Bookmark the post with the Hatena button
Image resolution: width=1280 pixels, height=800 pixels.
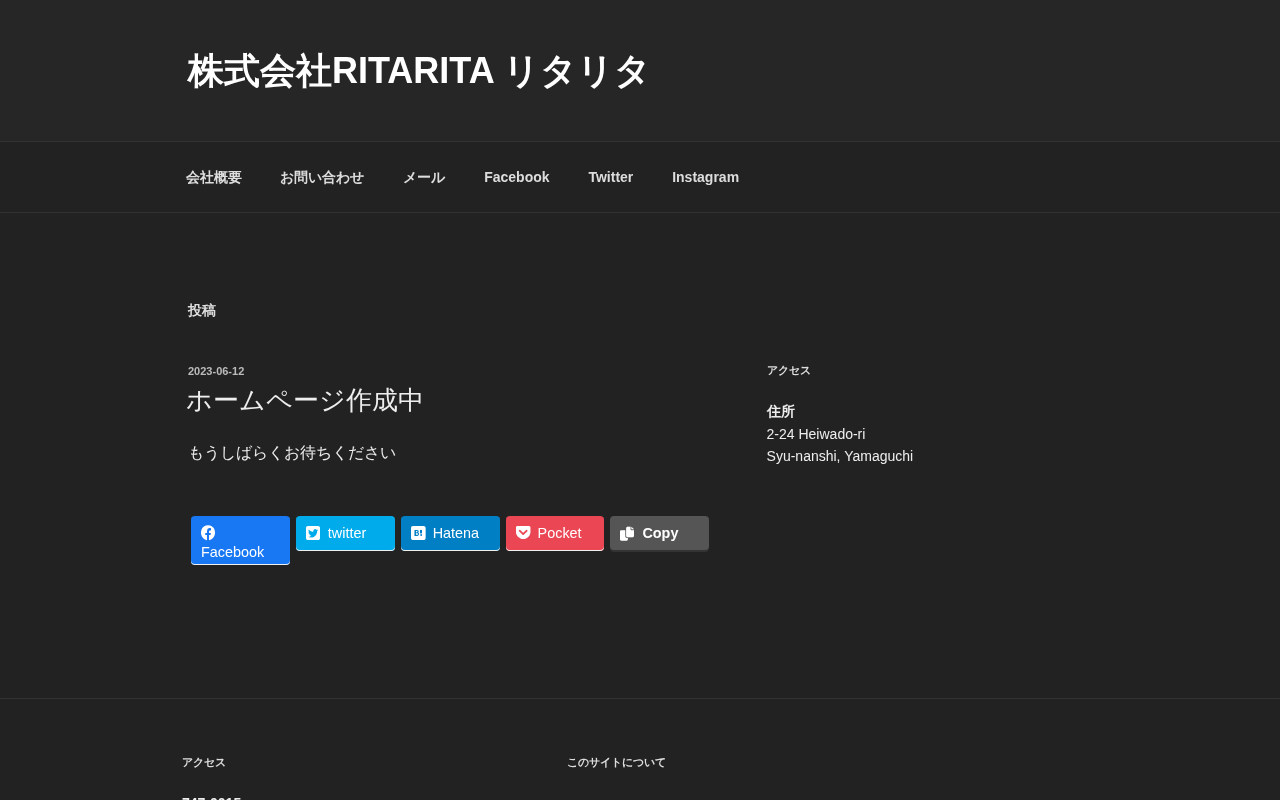[450, 533]
